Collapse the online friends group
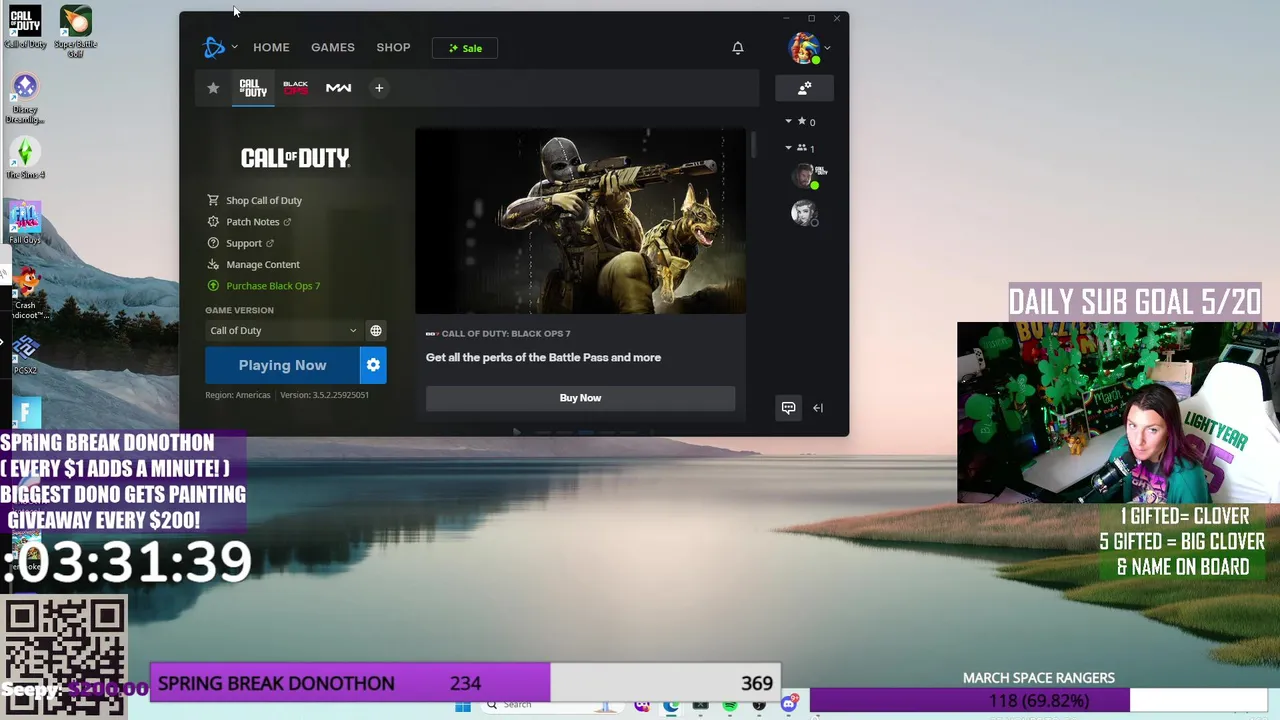1280x720 pixels. [788, 148]
